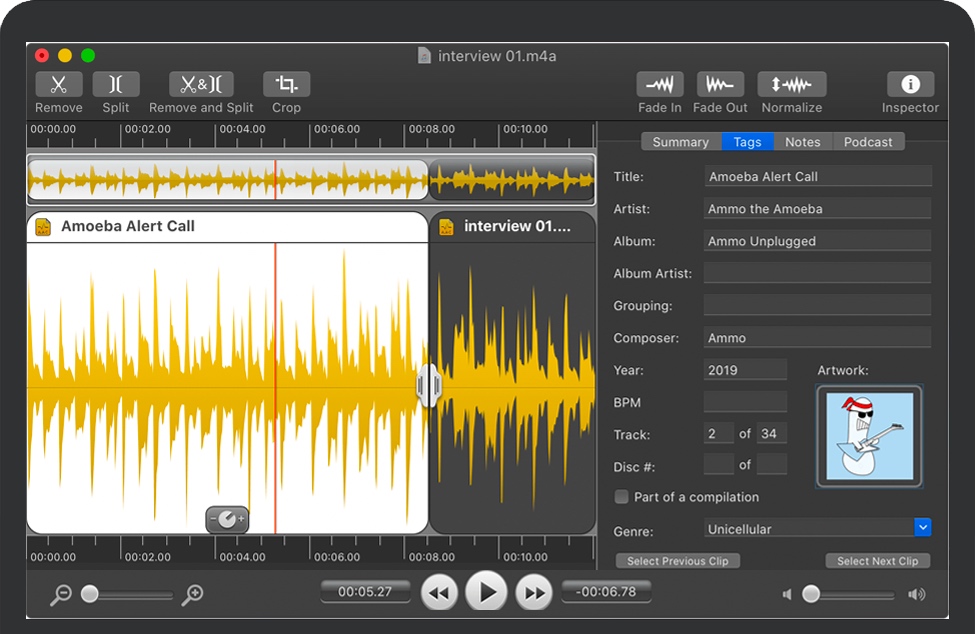Image resolution: width=975 pixels, height=634 pixels.
Task: Enable Part of a compilation checkbox
Action: coord(622,497)
